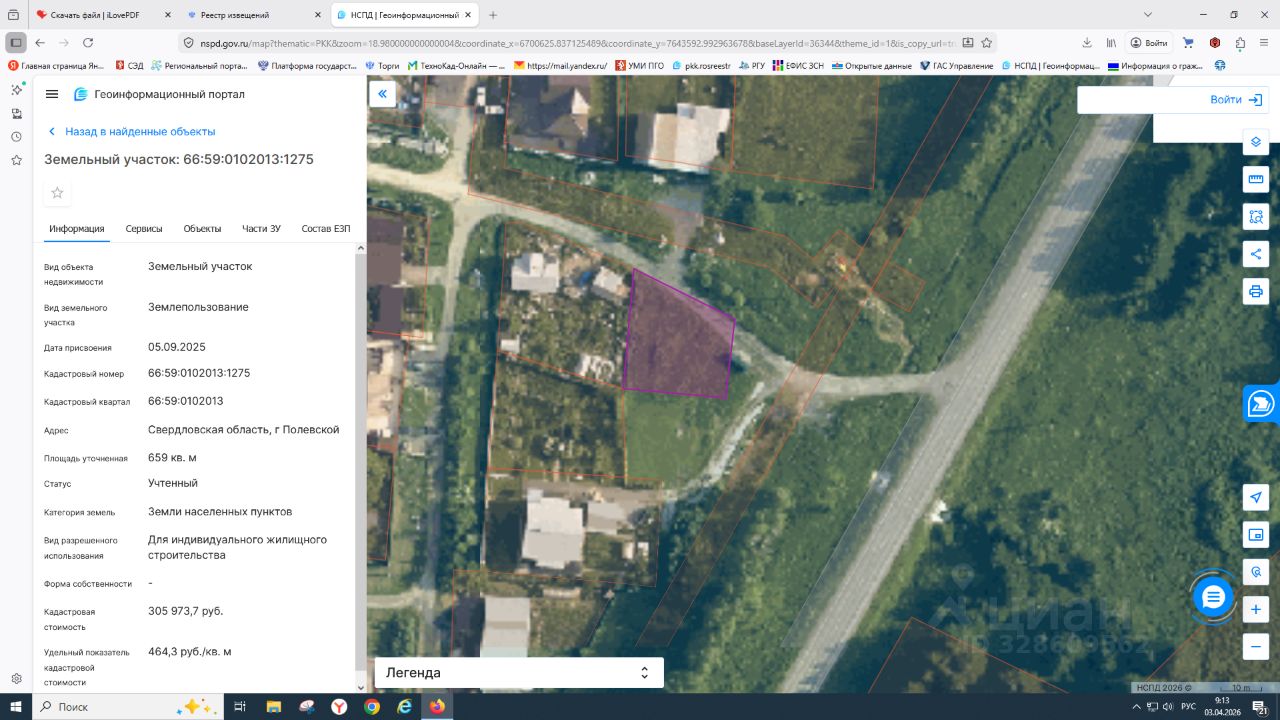The image size is (1280, 720).
Task: Open File Explorer from the taskbar
Action: click(273, 706)
